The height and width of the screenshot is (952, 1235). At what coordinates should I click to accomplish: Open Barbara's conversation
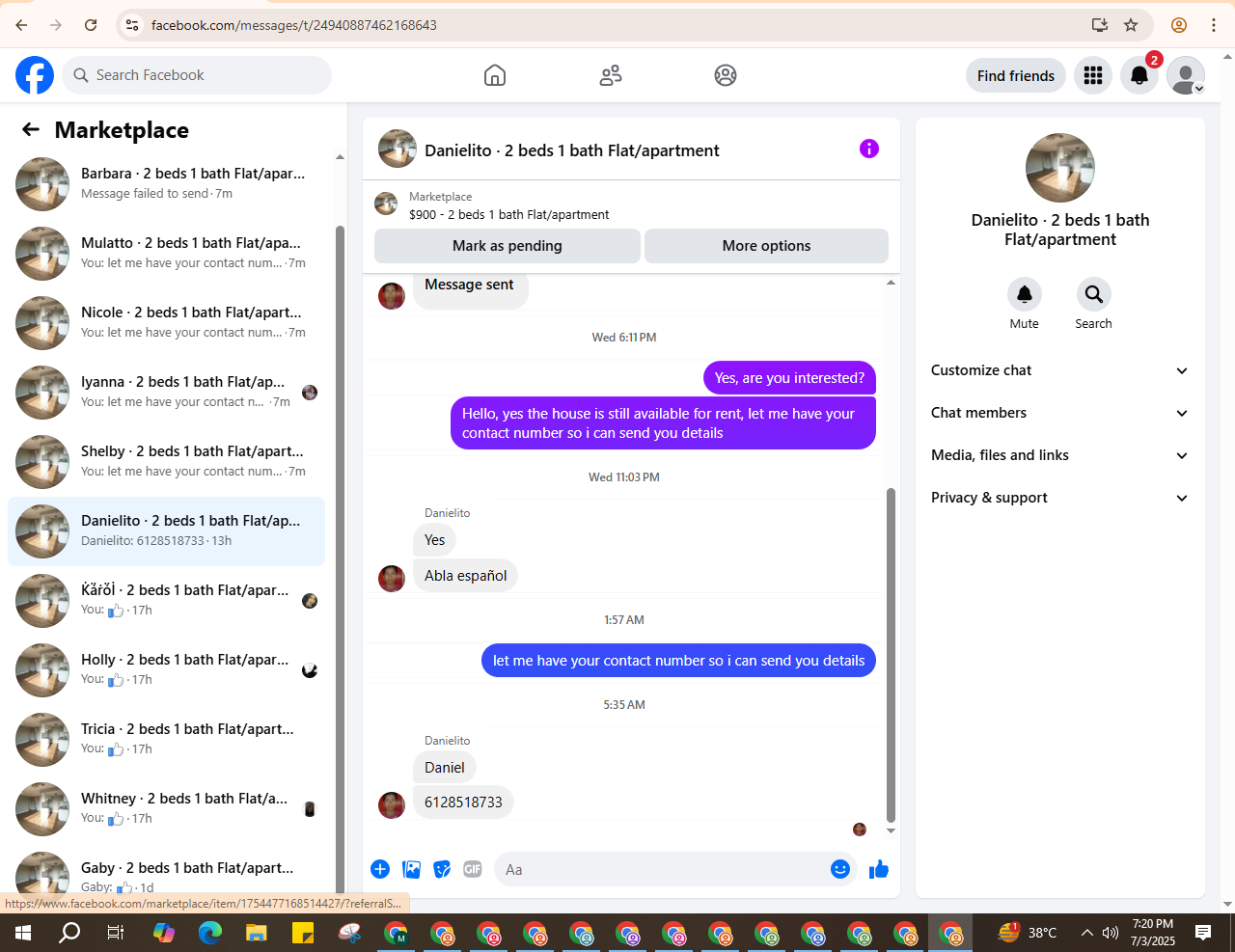point(166,183)
